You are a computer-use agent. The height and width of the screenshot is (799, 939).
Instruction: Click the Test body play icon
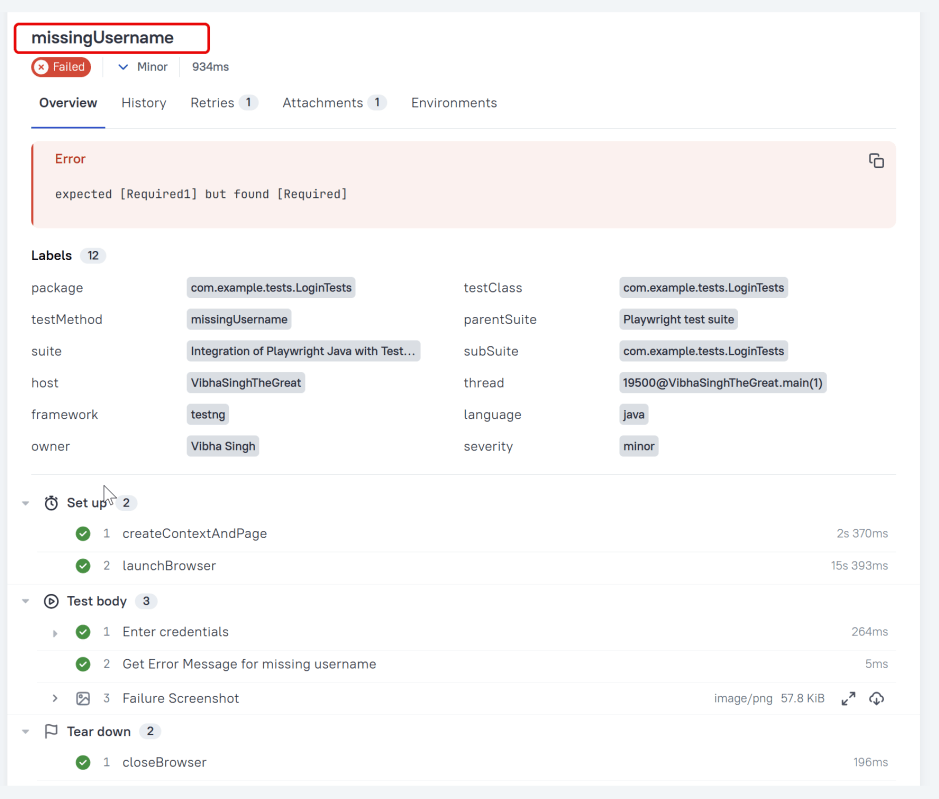pos(52,601)
